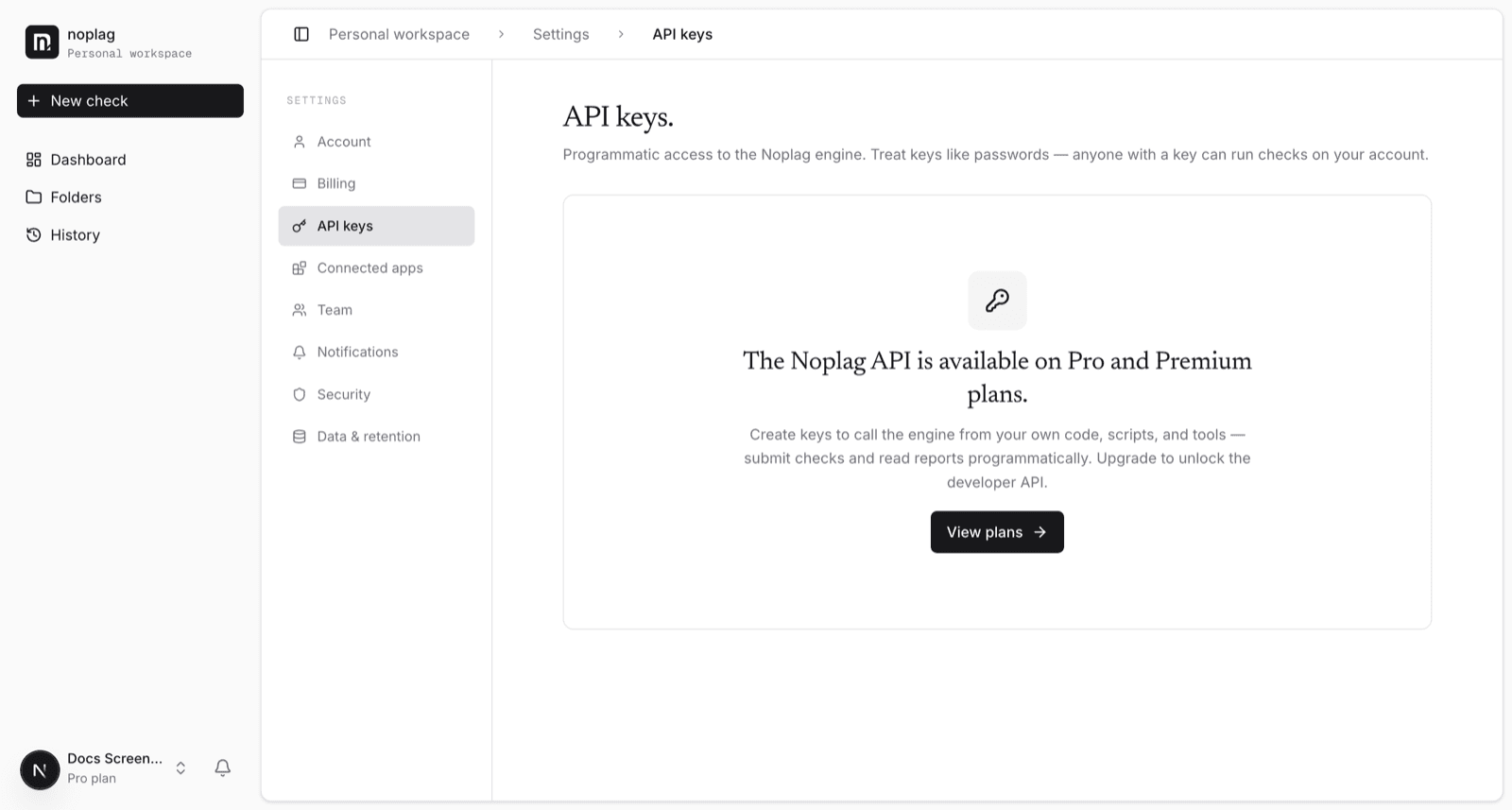
Task: Open Connected apps settings
Action: 376,267
